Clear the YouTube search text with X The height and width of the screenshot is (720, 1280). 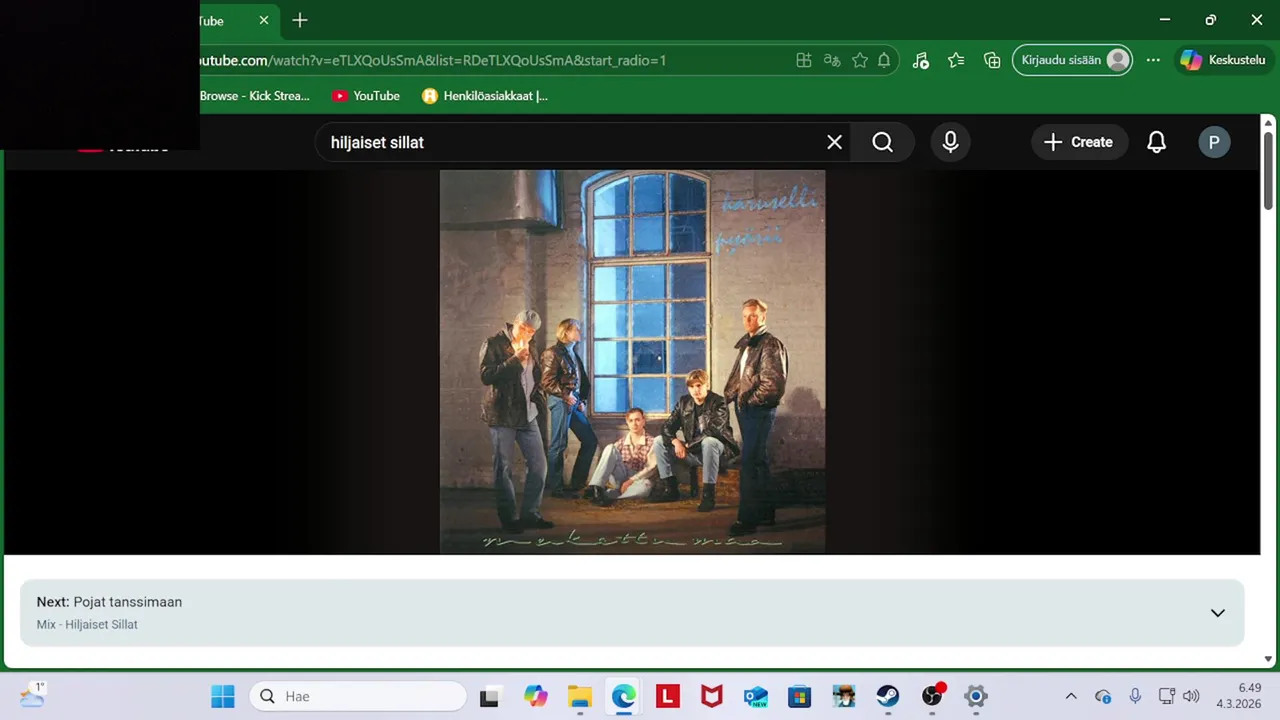[834, 142]
